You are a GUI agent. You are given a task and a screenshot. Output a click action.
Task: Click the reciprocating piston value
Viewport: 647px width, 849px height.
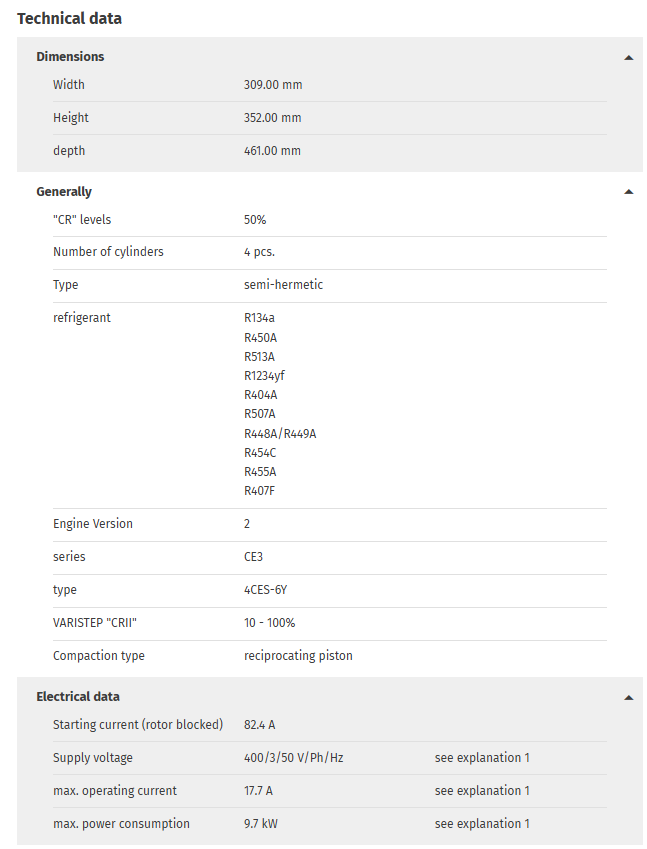[x=298, y=656]
